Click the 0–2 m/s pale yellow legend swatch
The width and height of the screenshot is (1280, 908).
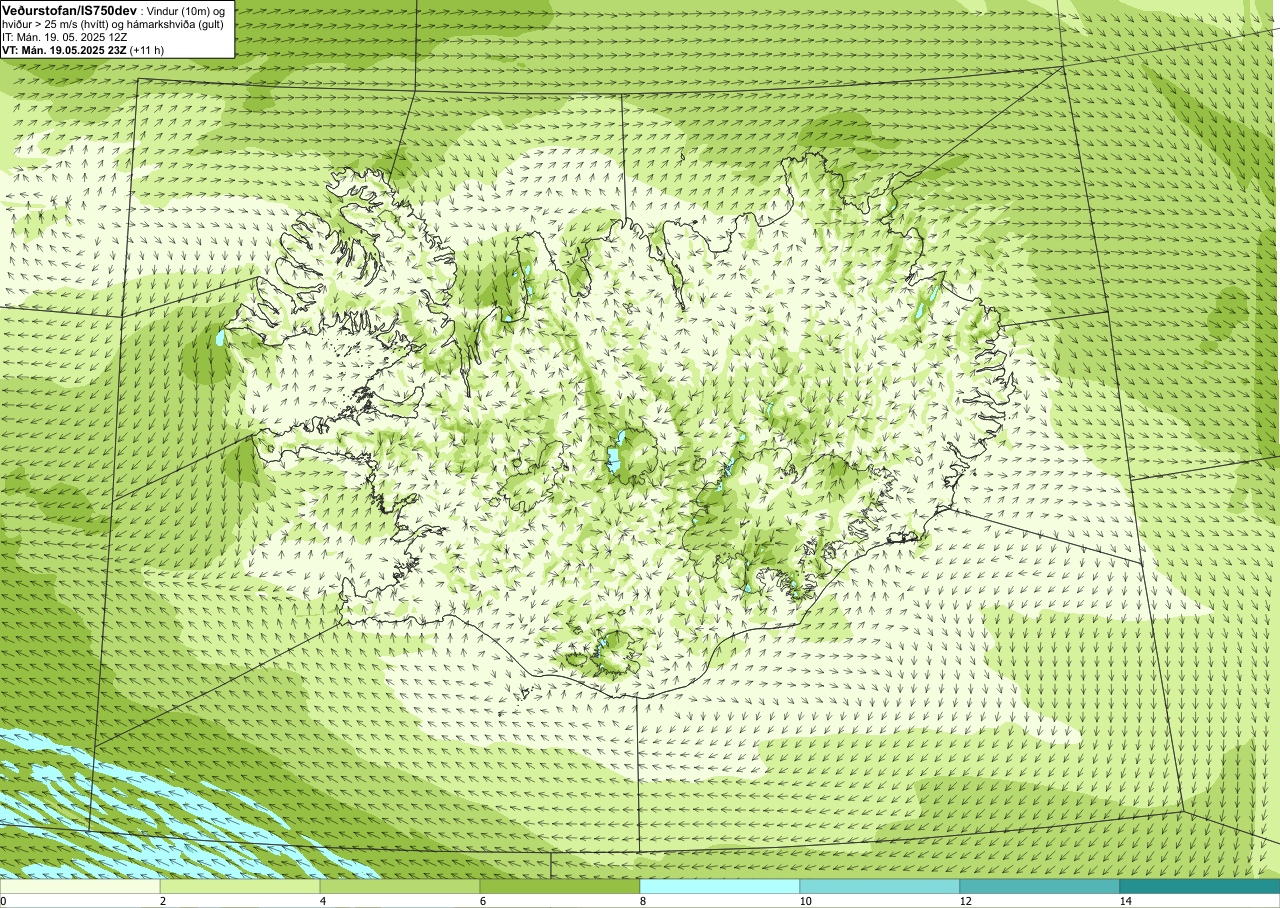[80, 886]
